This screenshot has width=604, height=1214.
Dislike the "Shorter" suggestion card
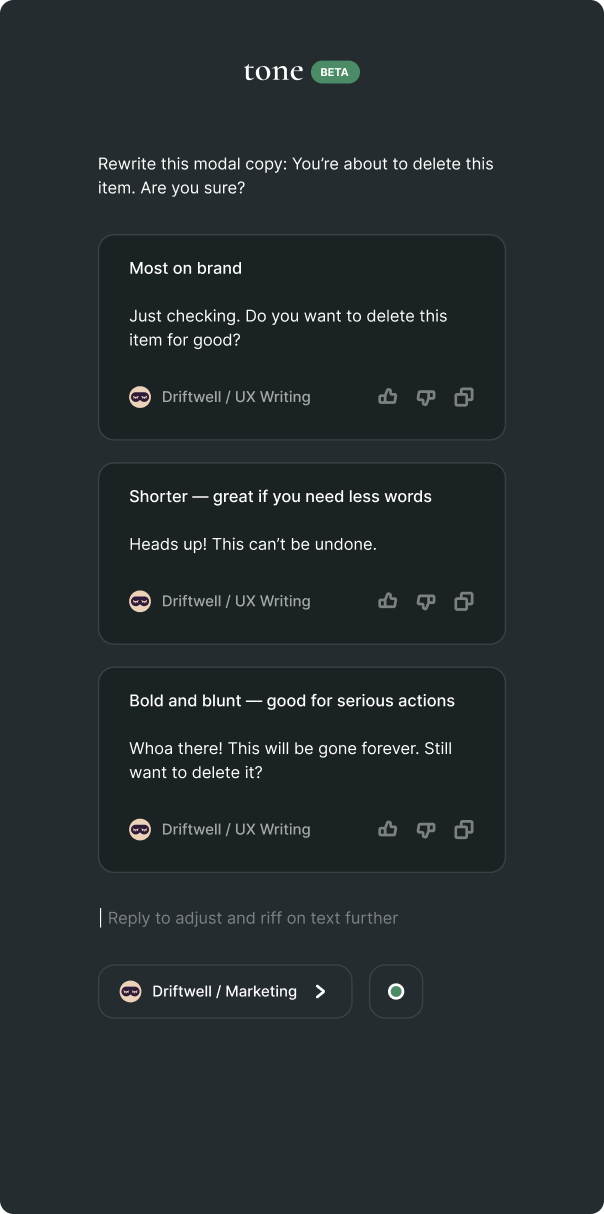(426, 601)
